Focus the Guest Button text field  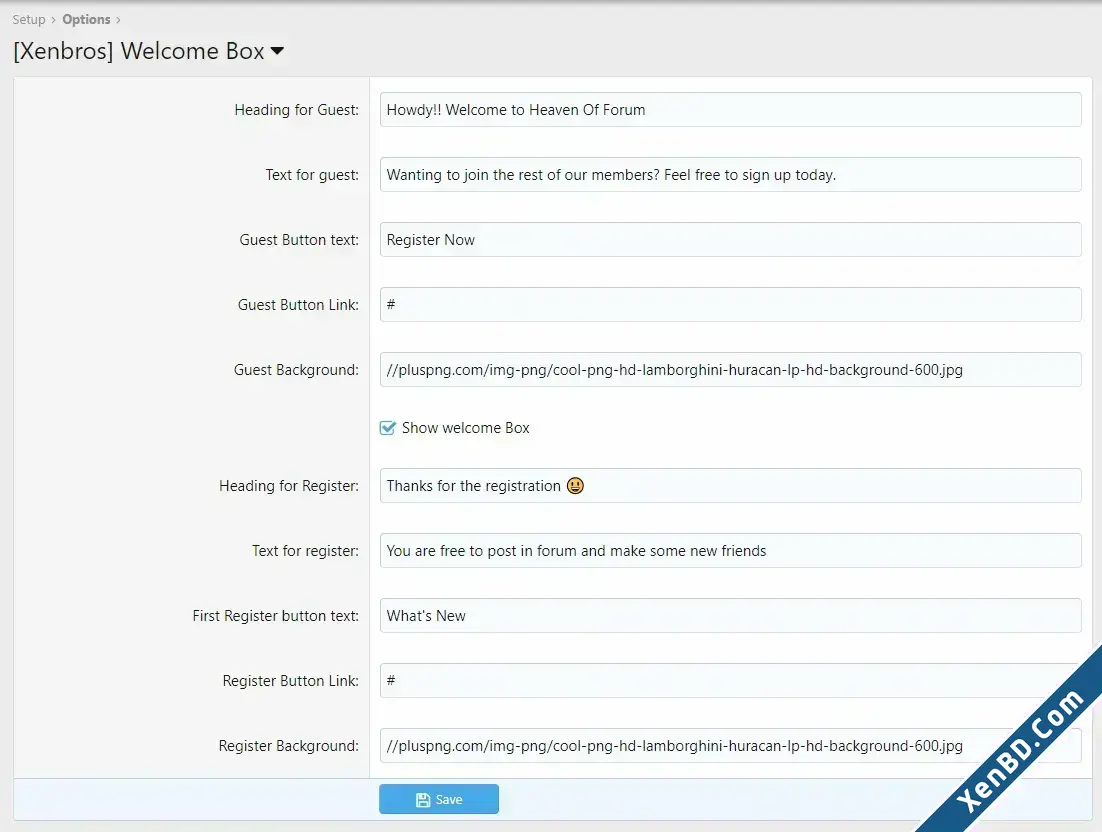pos(730,240)
